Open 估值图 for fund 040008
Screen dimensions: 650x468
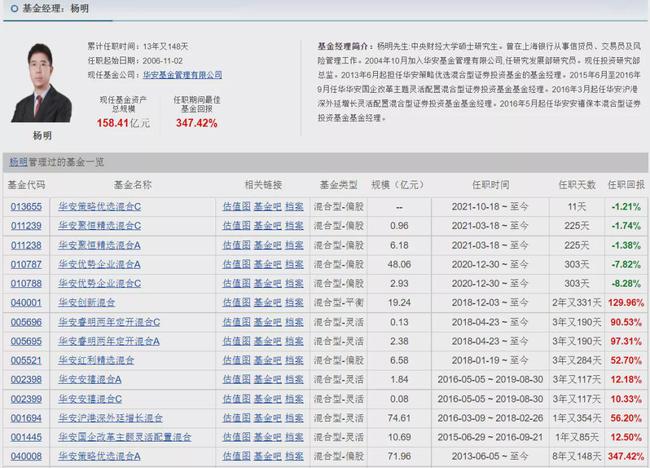click(237, 456)
